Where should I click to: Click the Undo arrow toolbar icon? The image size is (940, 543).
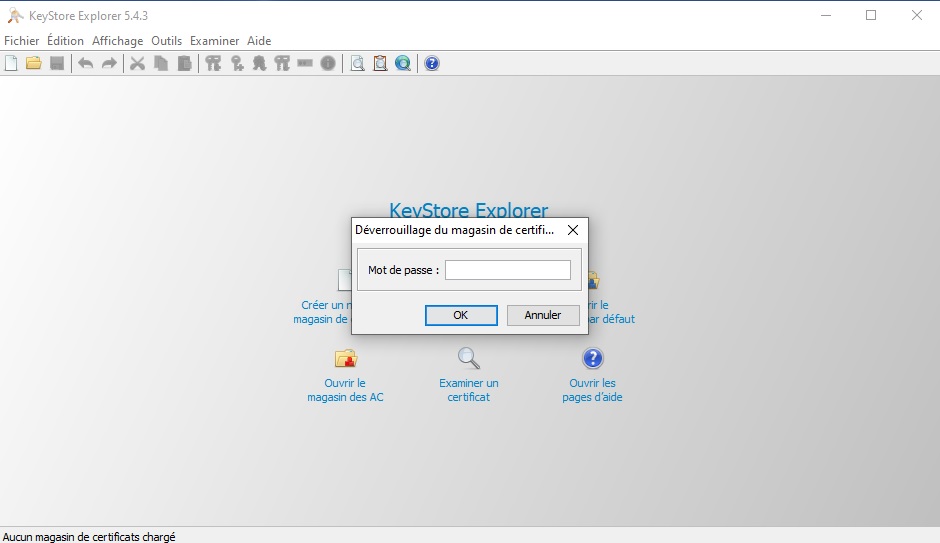86,63
